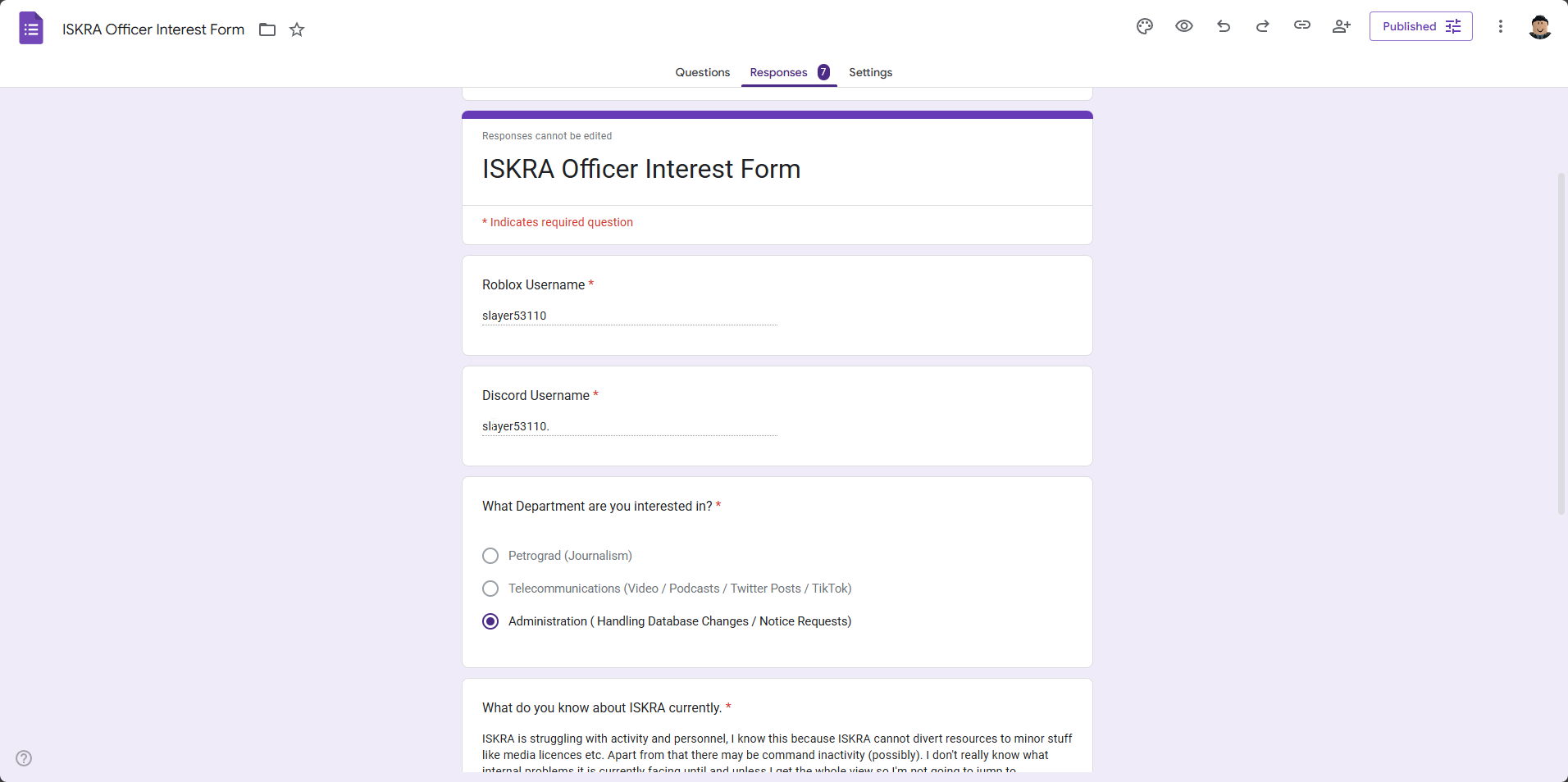The height and width of the screenshot is (782, 1568).
Task: Open the Google account avatar menu
Action: click(x=1540, y=26)
